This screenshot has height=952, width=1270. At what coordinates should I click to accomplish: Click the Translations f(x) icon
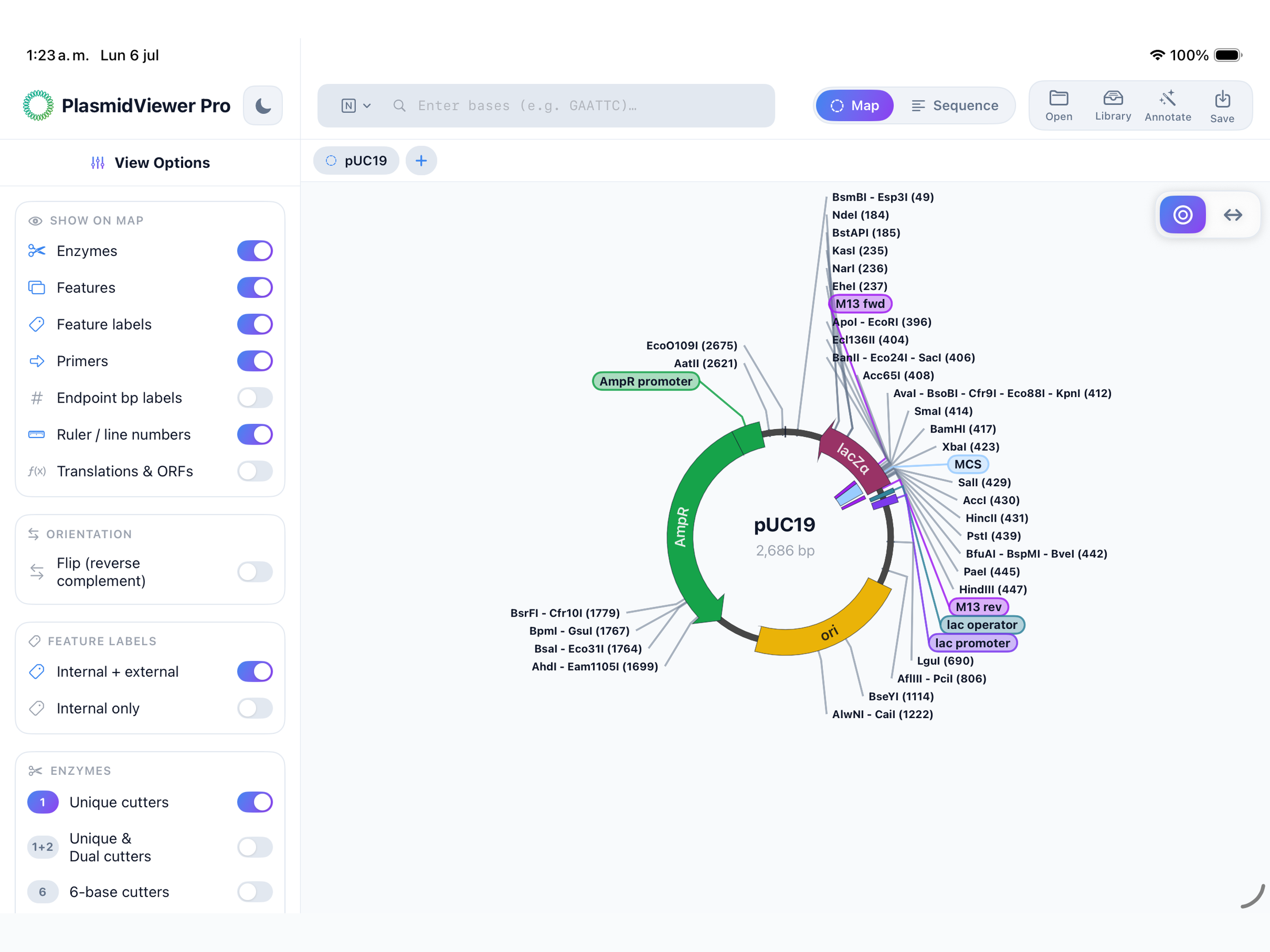click(x=37, y=471)
